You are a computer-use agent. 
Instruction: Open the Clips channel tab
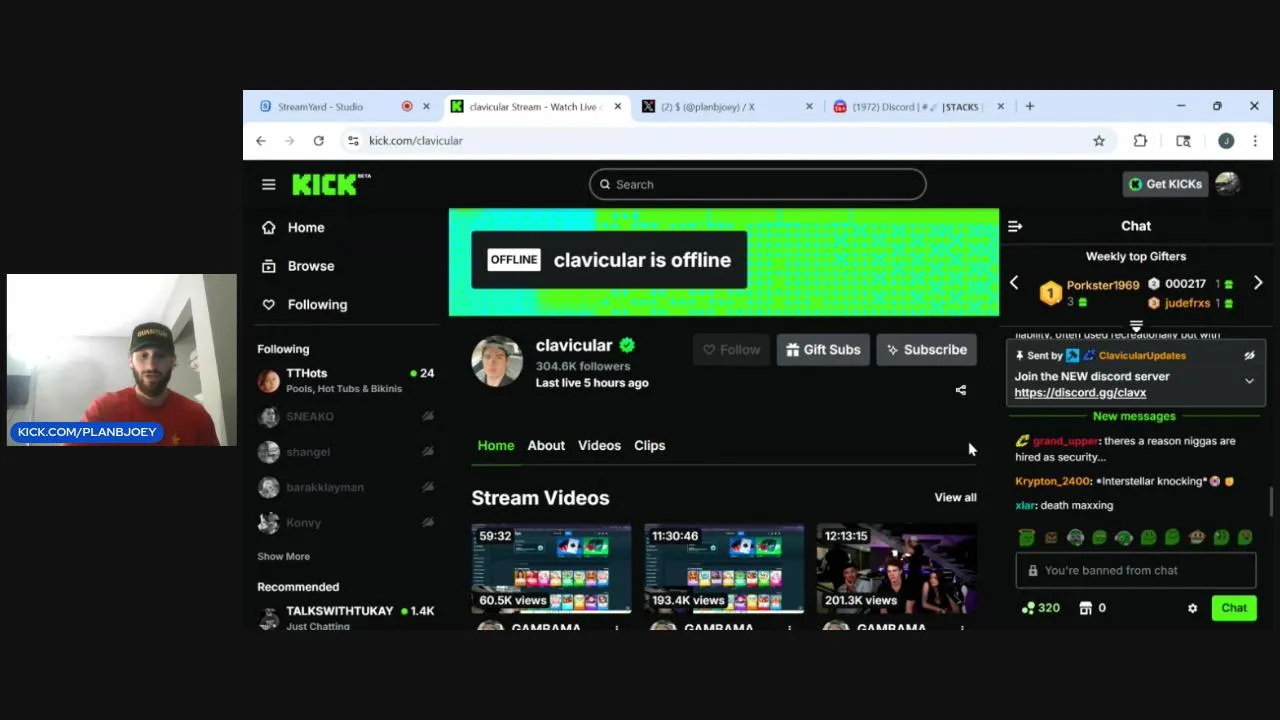[649, 446]
